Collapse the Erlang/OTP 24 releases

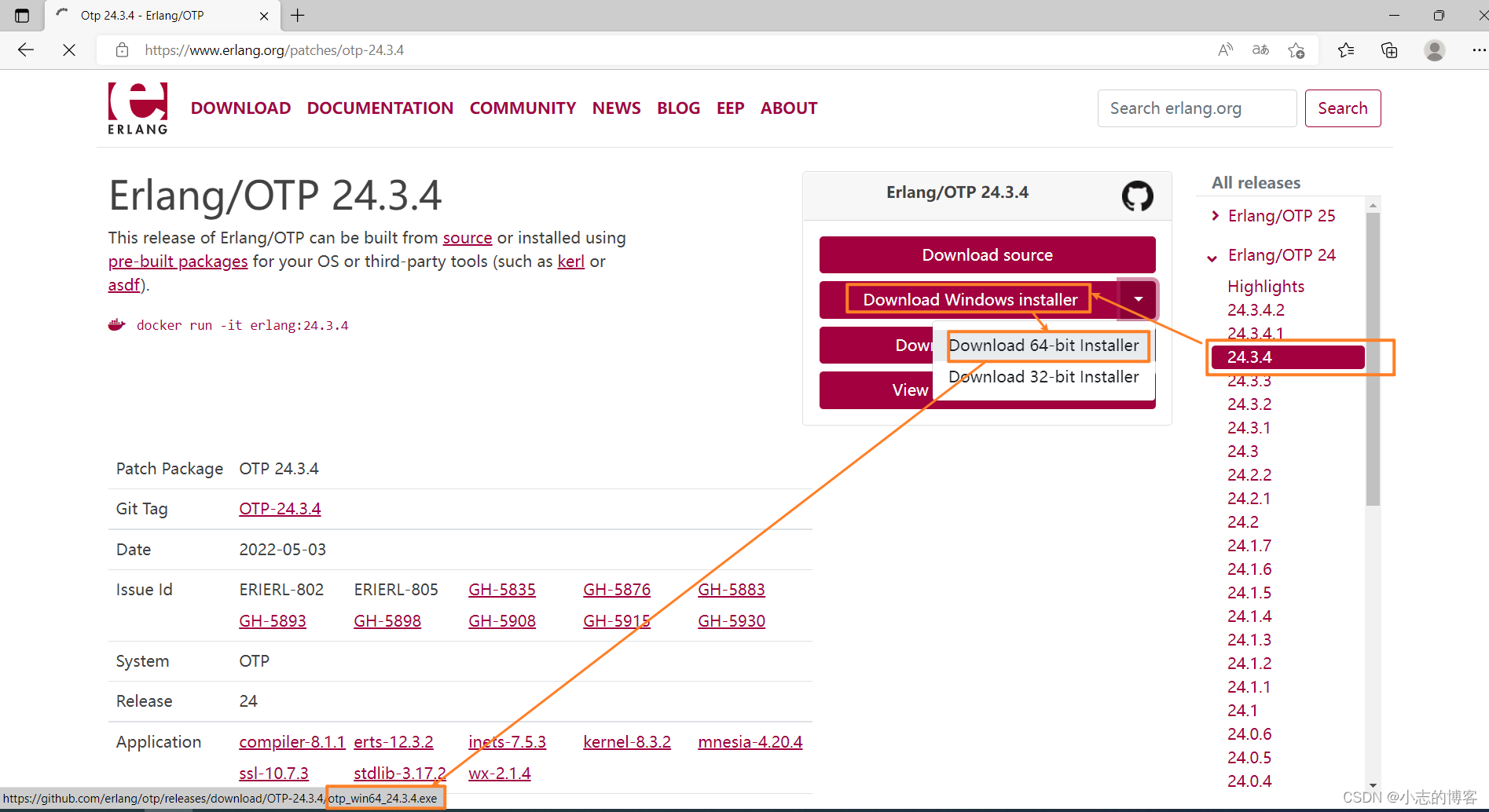click(x=1212, y=257)
